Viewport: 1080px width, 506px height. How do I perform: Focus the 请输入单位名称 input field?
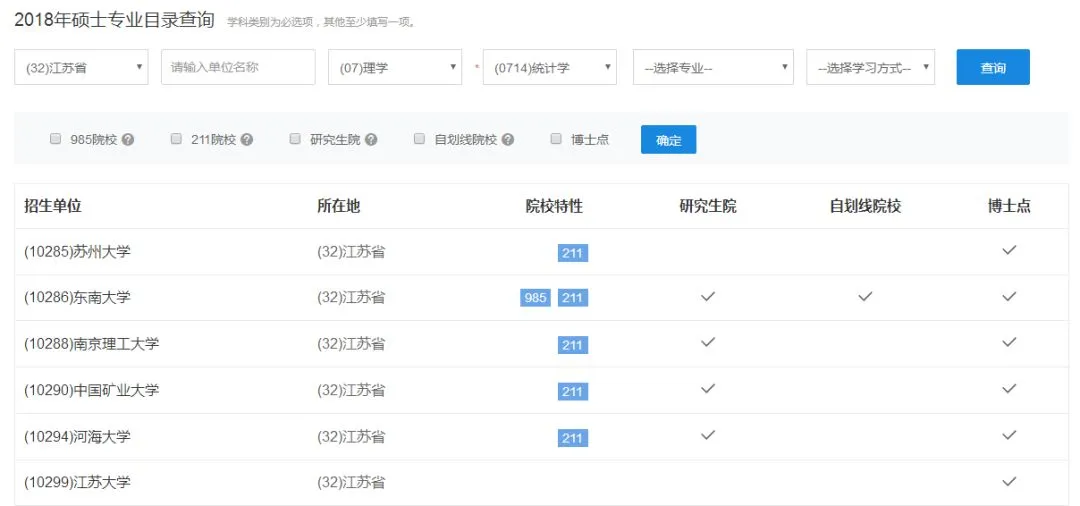click(238, 67)
